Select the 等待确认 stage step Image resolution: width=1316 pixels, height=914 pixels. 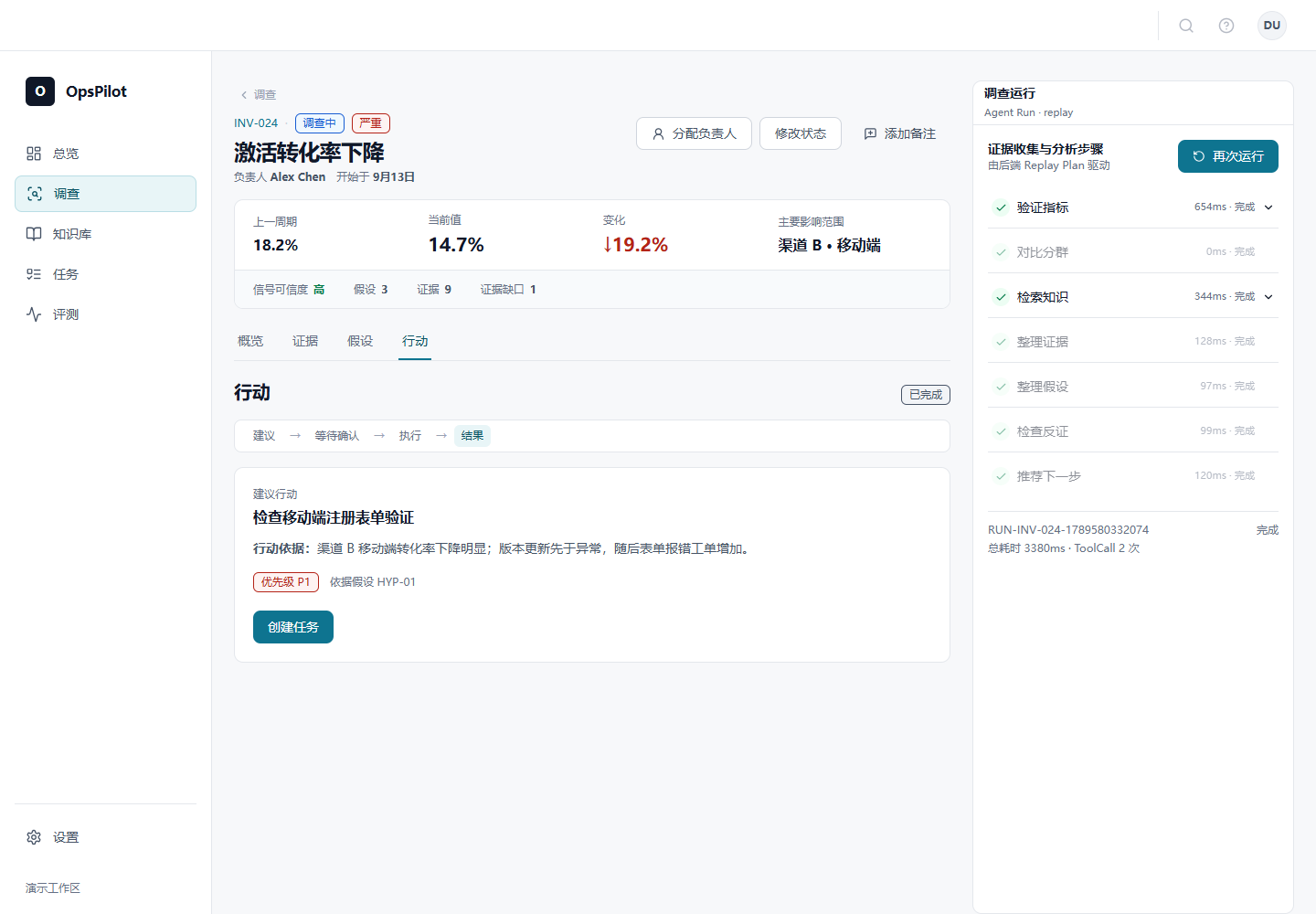pos(337,436)
